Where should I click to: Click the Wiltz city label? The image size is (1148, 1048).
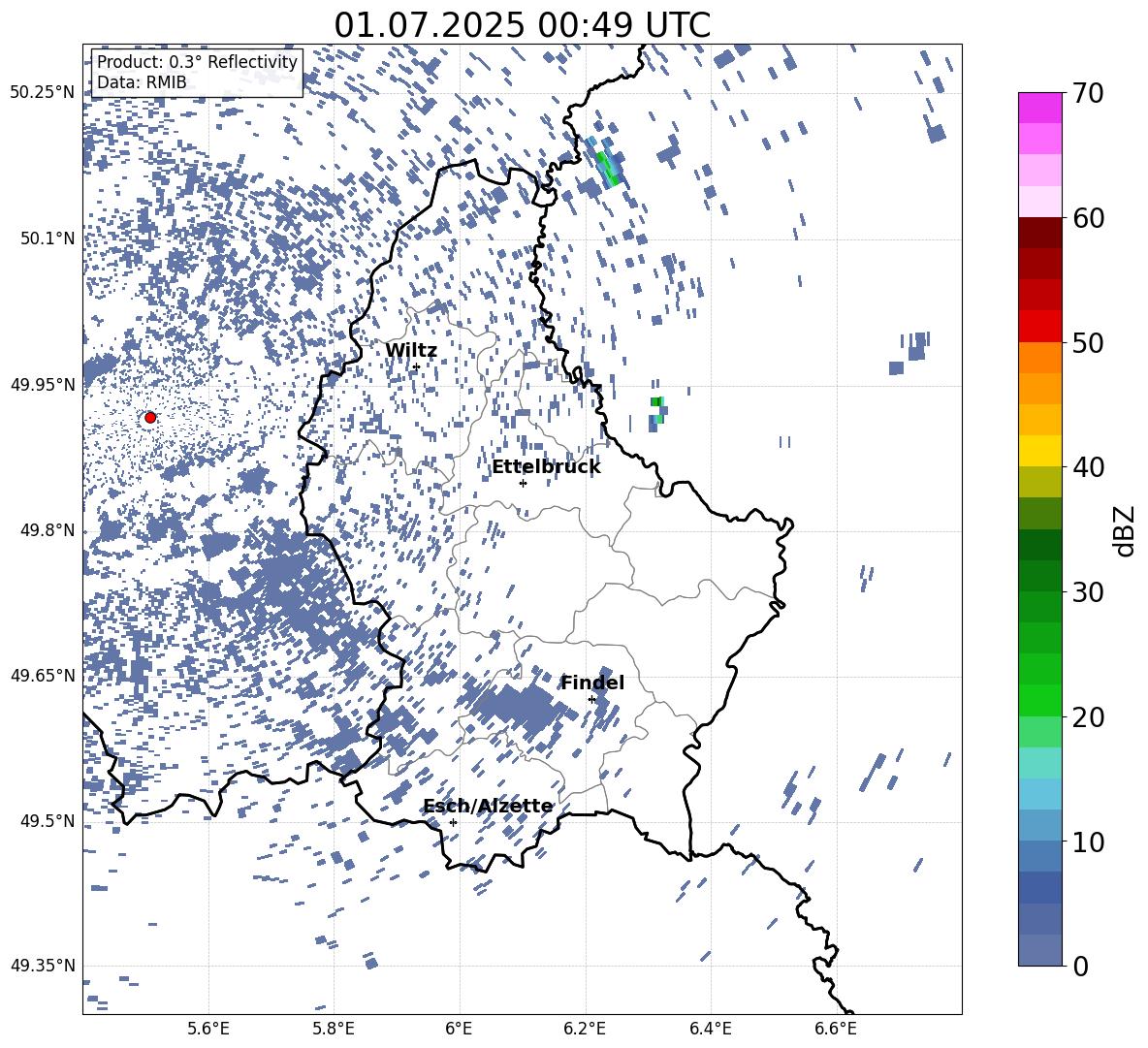411,351
